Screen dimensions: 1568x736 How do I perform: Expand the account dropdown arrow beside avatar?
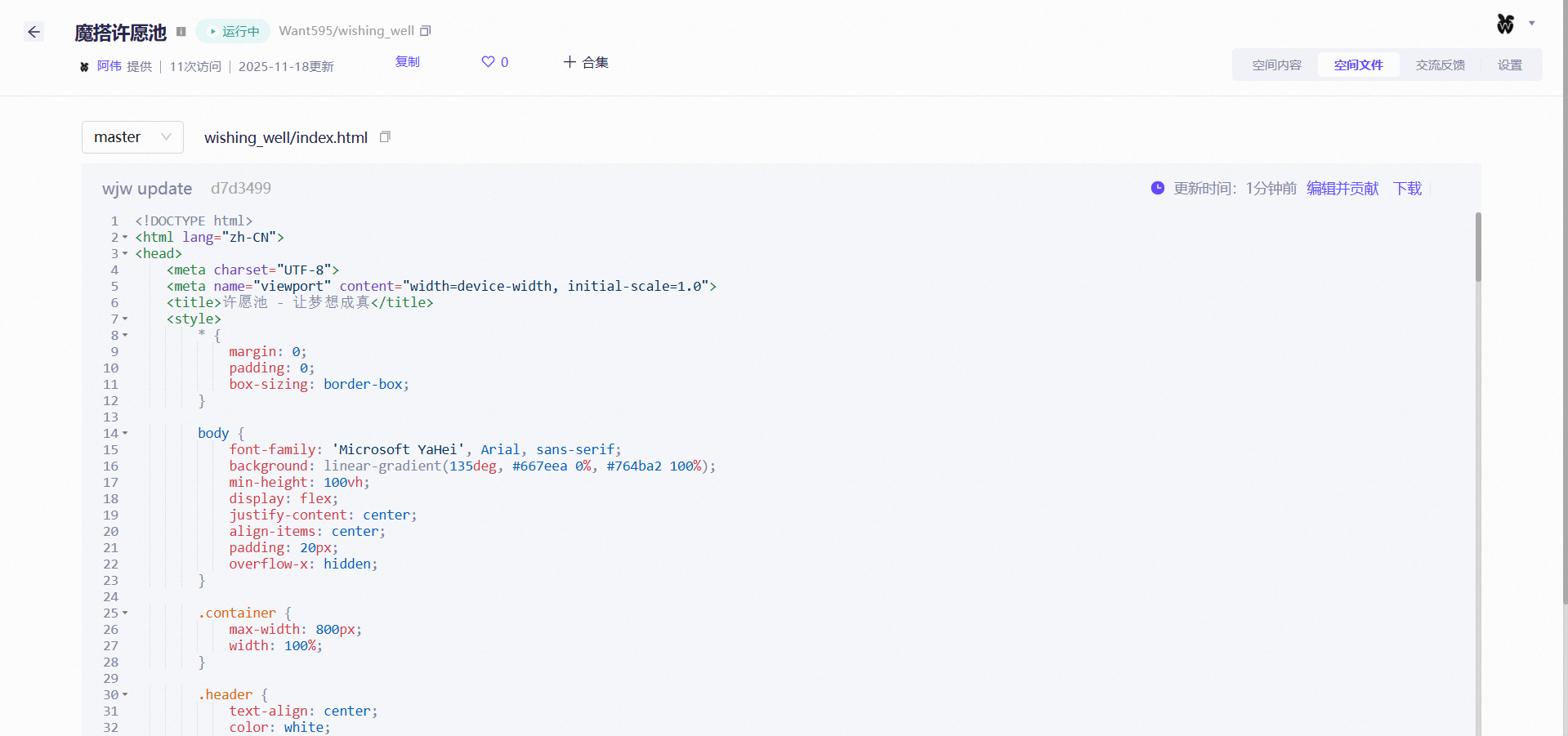pos(1532,24)
